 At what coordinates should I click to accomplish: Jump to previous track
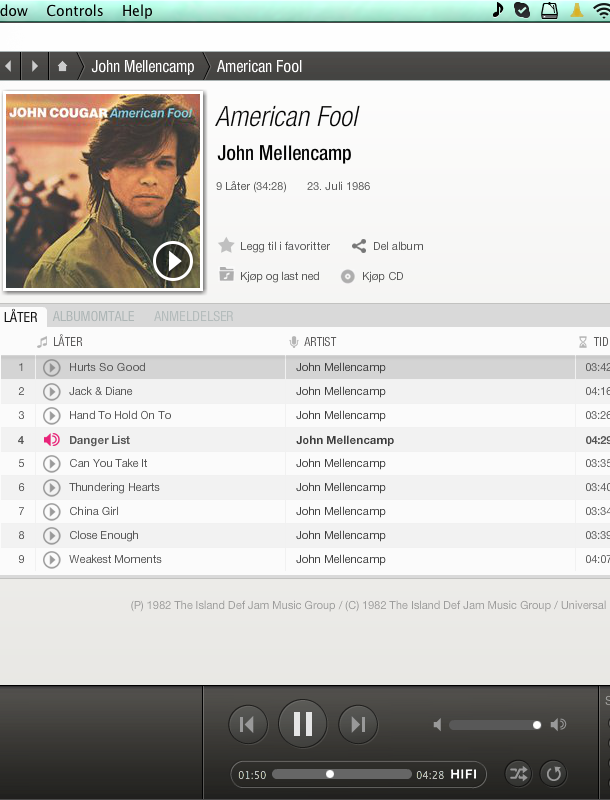[247, 724]
